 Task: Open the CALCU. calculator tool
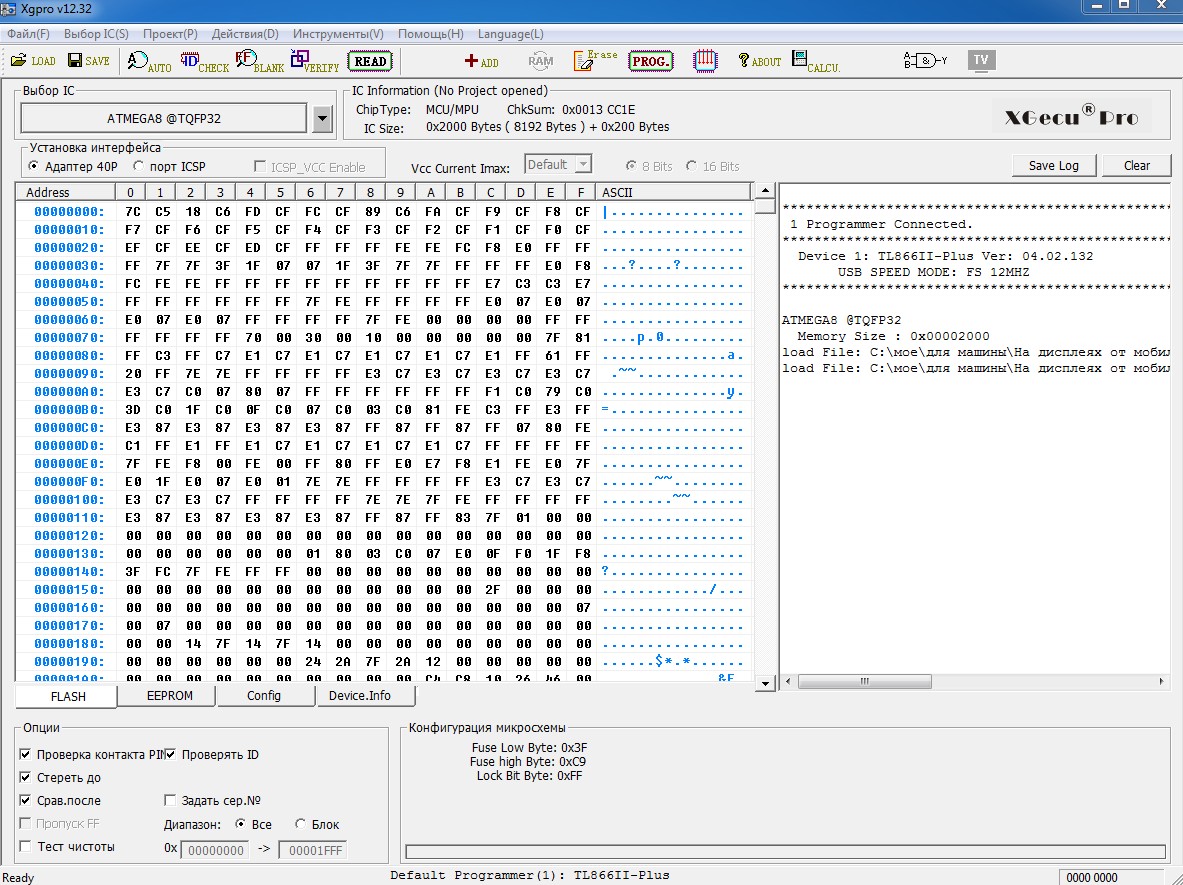click(x=815, y=62)
